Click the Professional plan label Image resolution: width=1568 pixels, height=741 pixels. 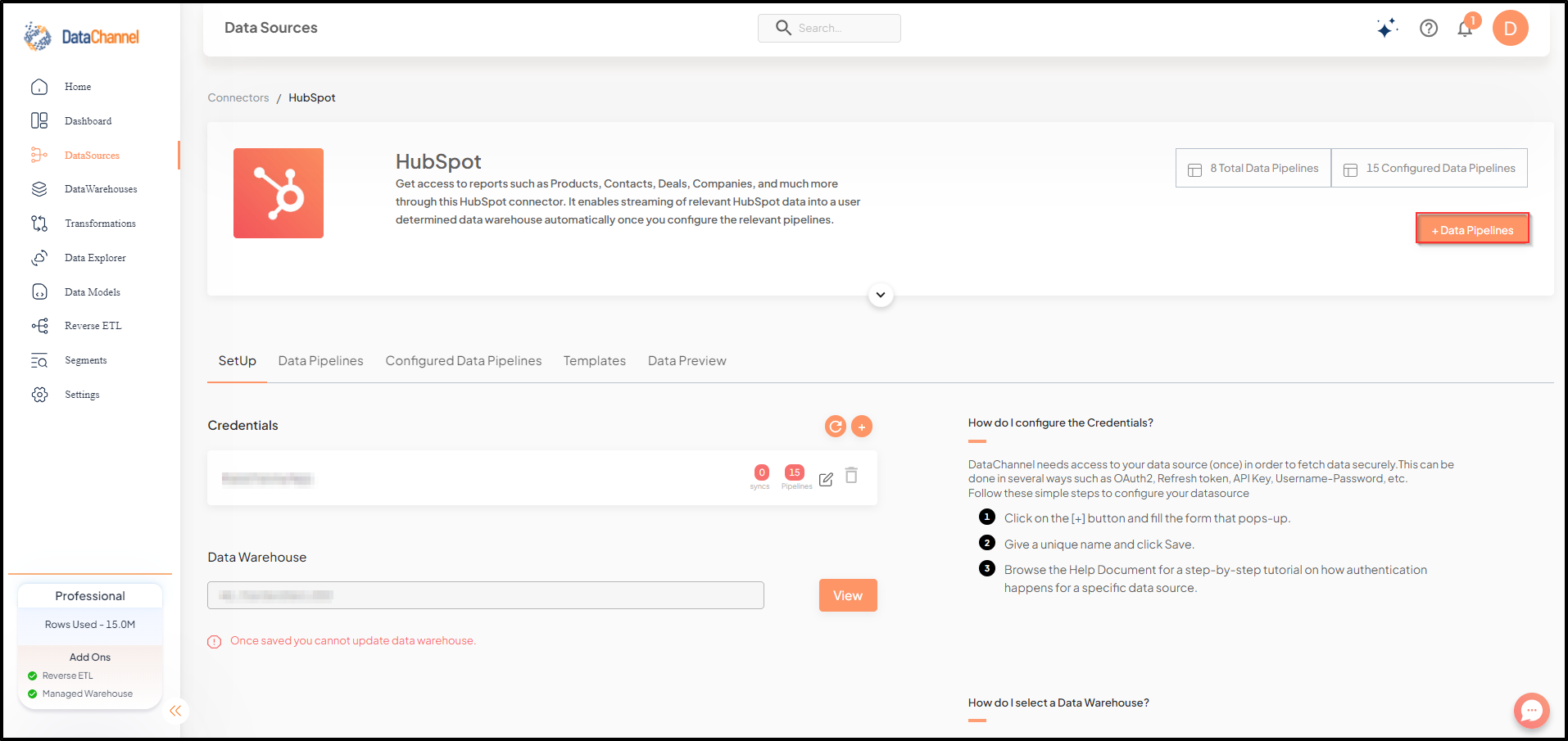[90, 596]
